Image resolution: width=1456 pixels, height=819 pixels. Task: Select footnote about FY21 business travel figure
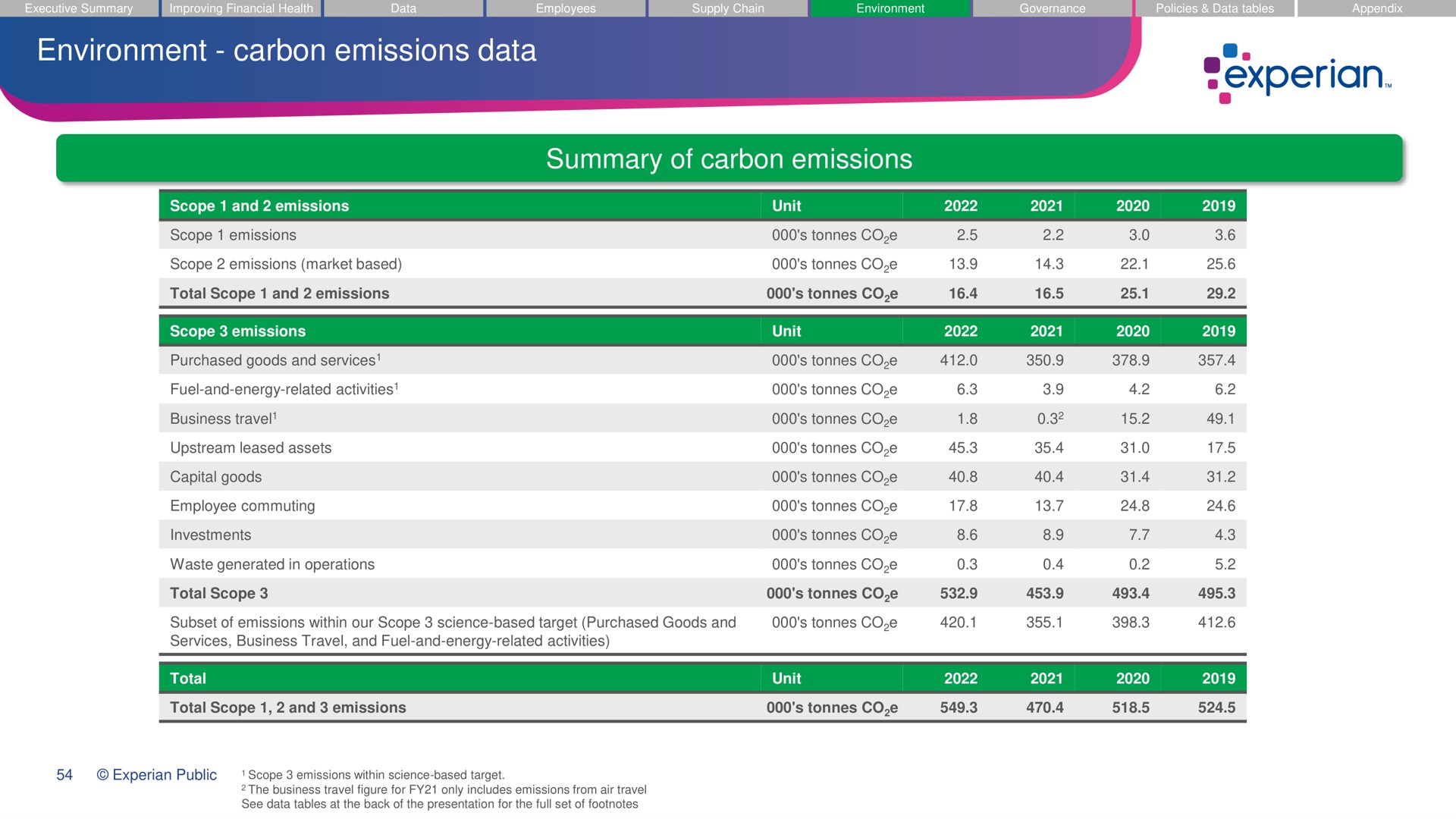(444, 789)
